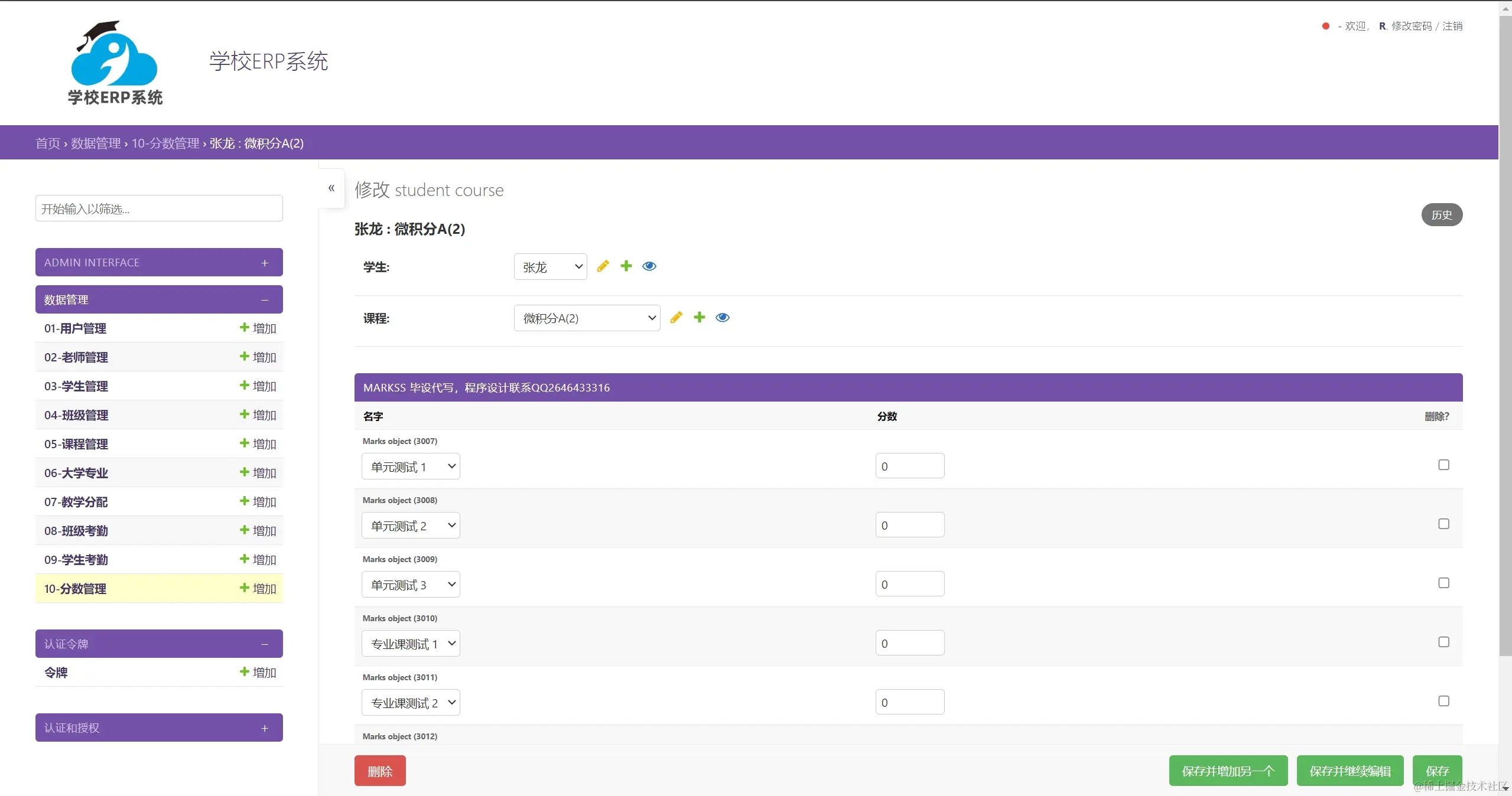
Task: Click the 学校ERP系统 cloud logo
Action: coord(115,63)
